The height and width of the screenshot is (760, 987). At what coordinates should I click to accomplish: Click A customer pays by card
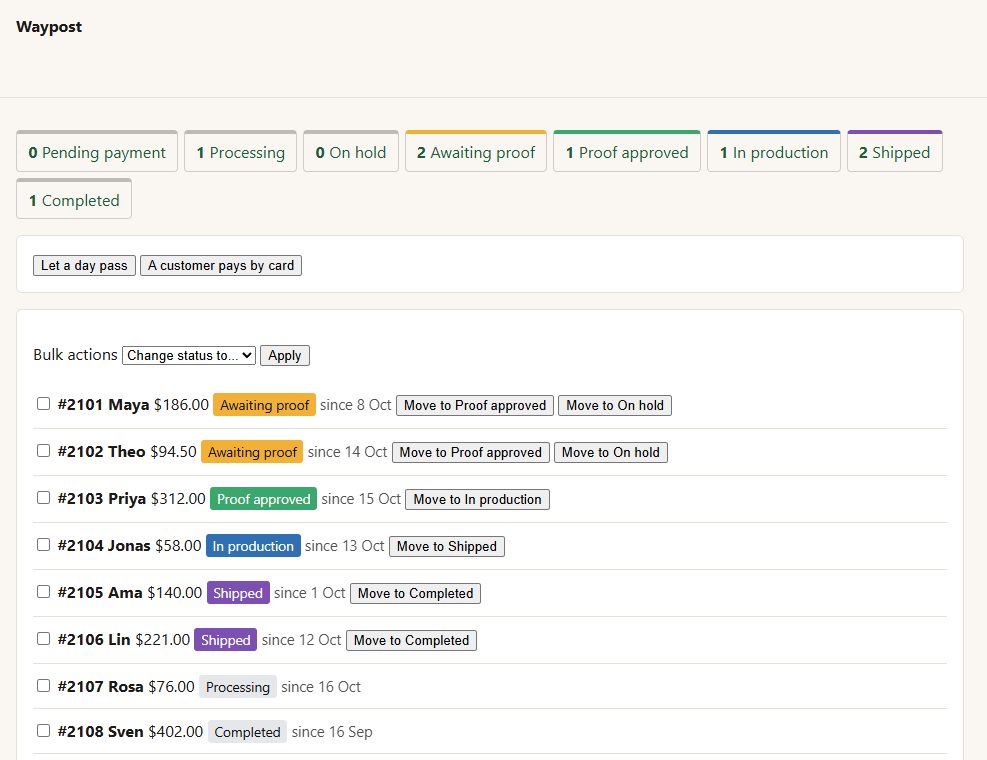point(221,265)
